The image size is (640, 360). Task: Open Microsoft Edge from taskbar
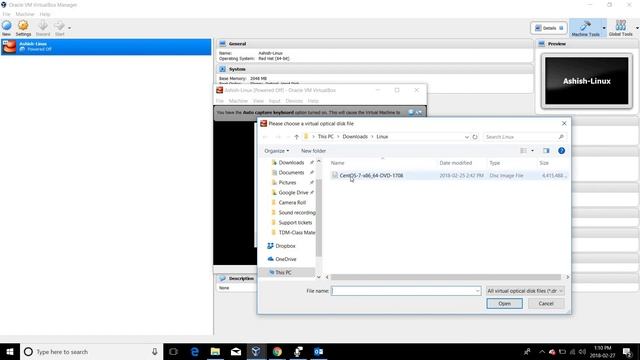point(194,351)
